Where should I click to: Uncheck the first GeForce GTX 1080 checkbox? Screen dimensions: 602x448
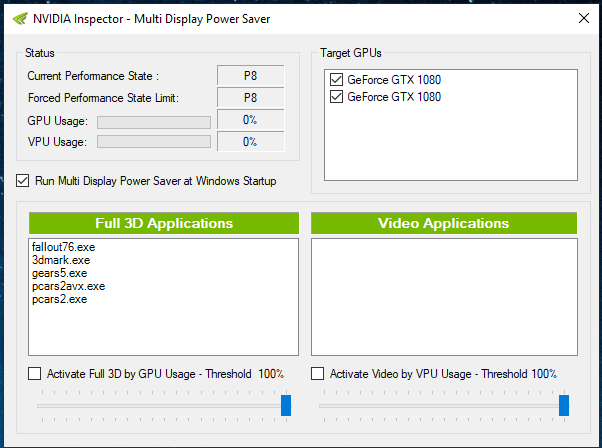tap(336, 79)
